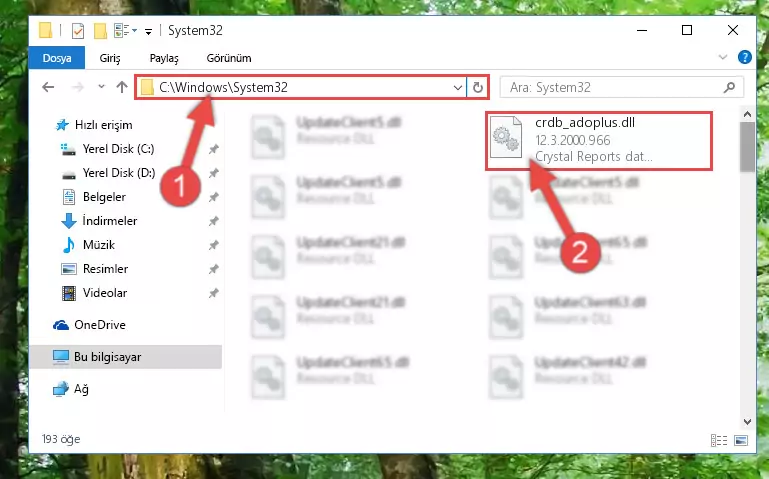Go forward with the right arrow button
This screenshot has height=479, width=769.
77,87
